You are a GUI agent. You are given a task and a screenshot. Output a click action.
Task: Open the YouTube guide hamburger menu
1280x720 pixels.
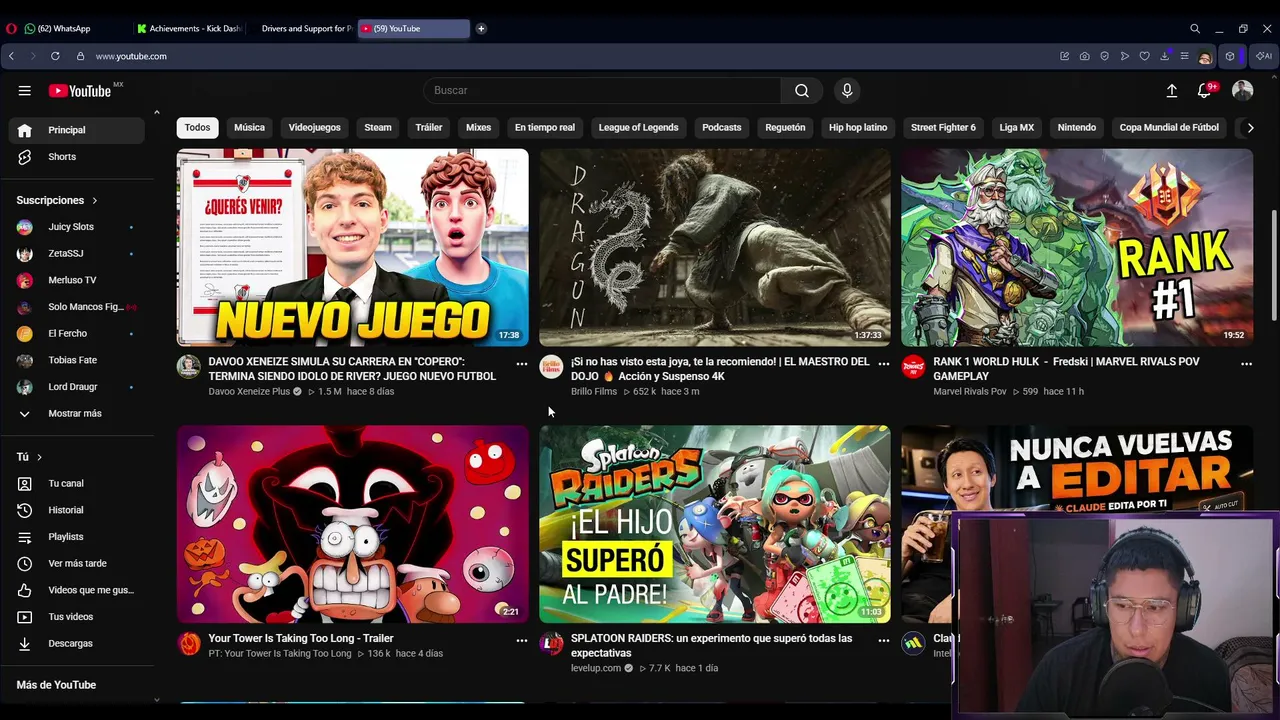tap(24, 90)
